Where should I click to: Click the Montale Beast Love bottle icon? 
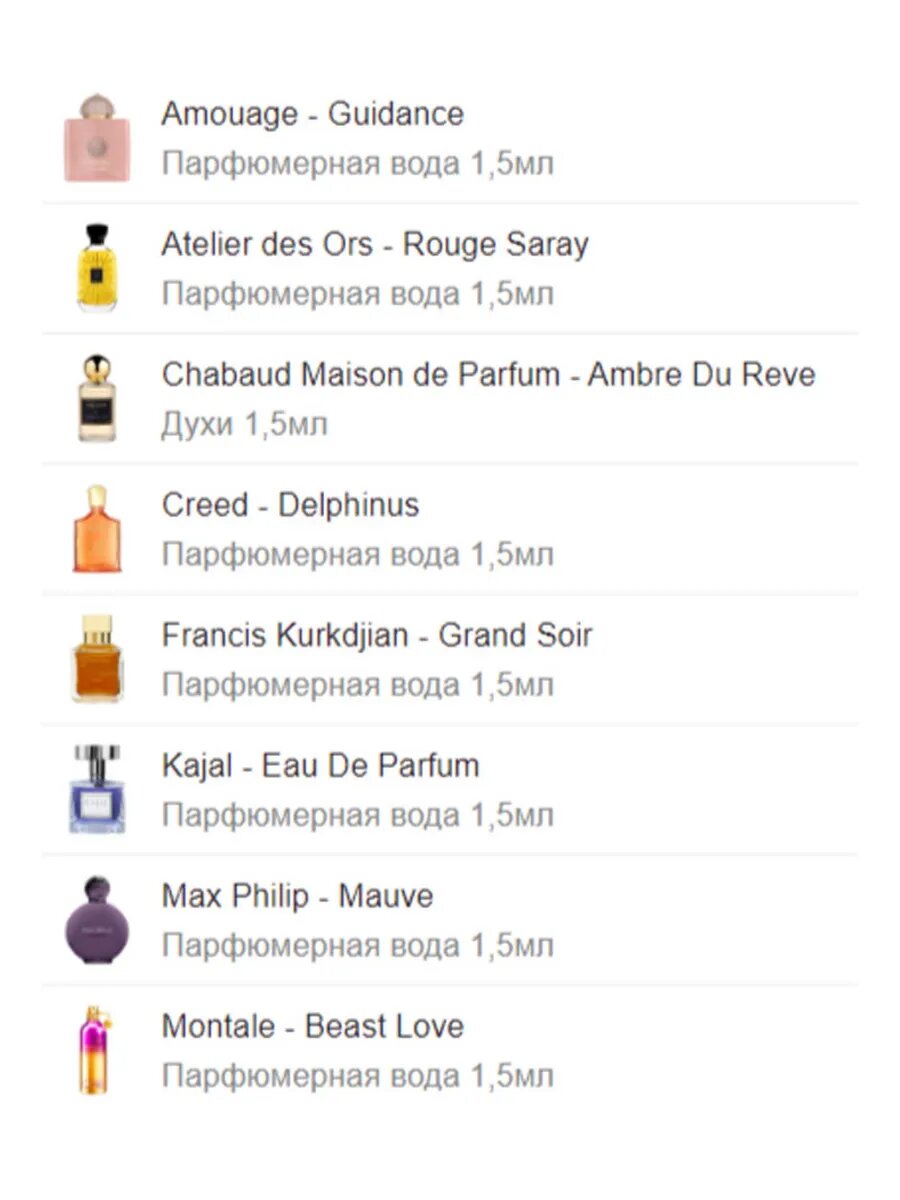(97, 1050)
